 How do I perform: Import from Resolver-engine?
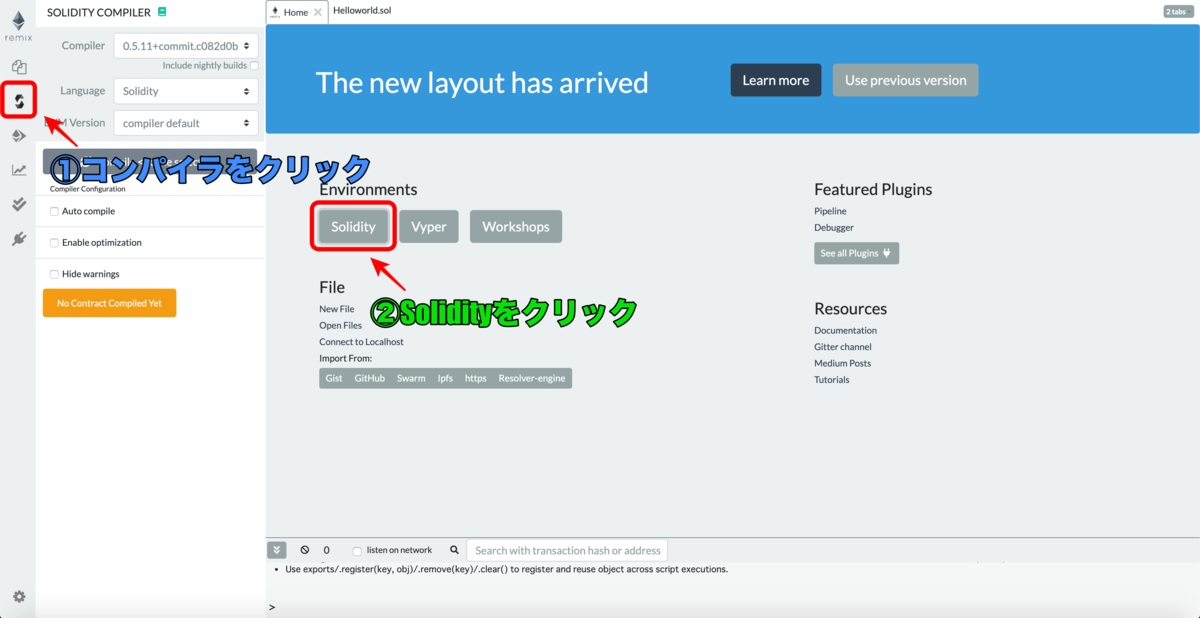tap(532, 378)
